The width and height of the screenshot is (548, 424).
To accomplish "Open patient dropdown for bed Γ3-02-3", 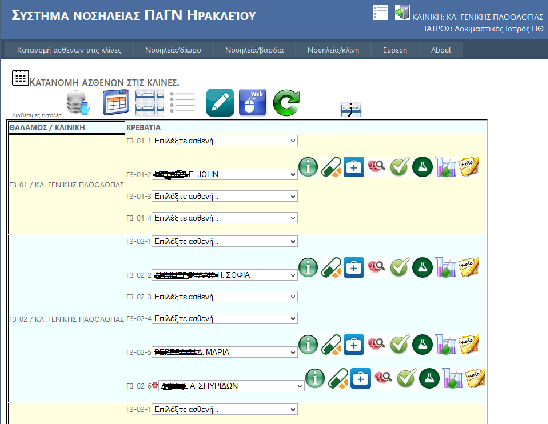I will point(224,296).
